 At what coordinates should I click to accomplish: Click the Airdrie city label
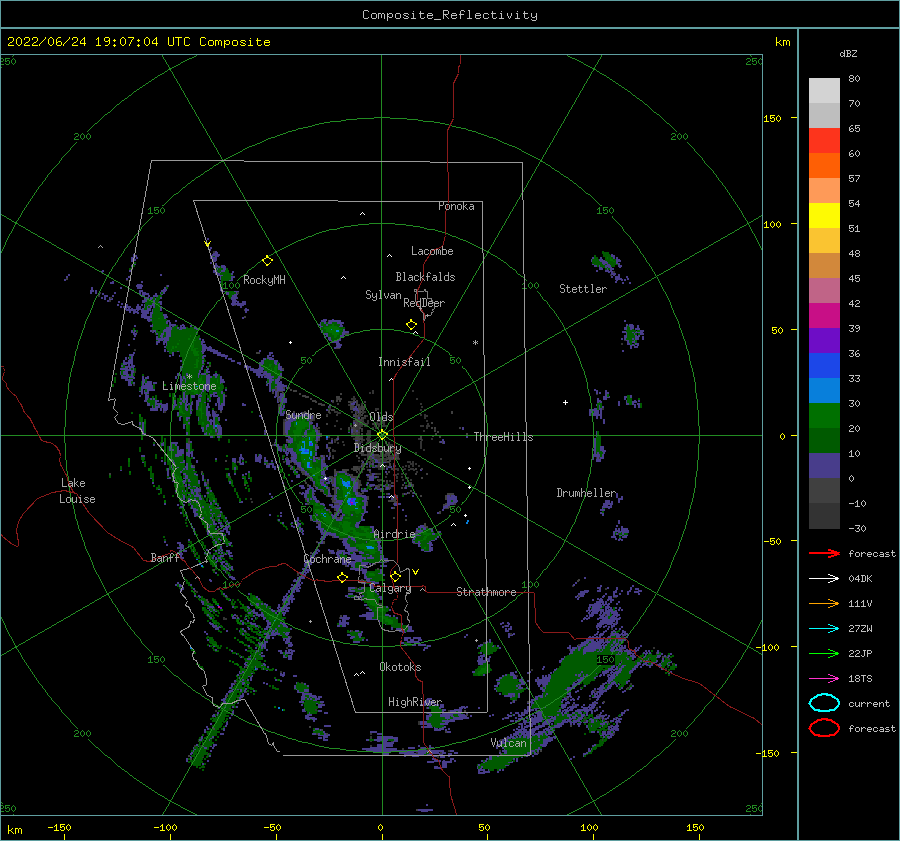[394, 534]
